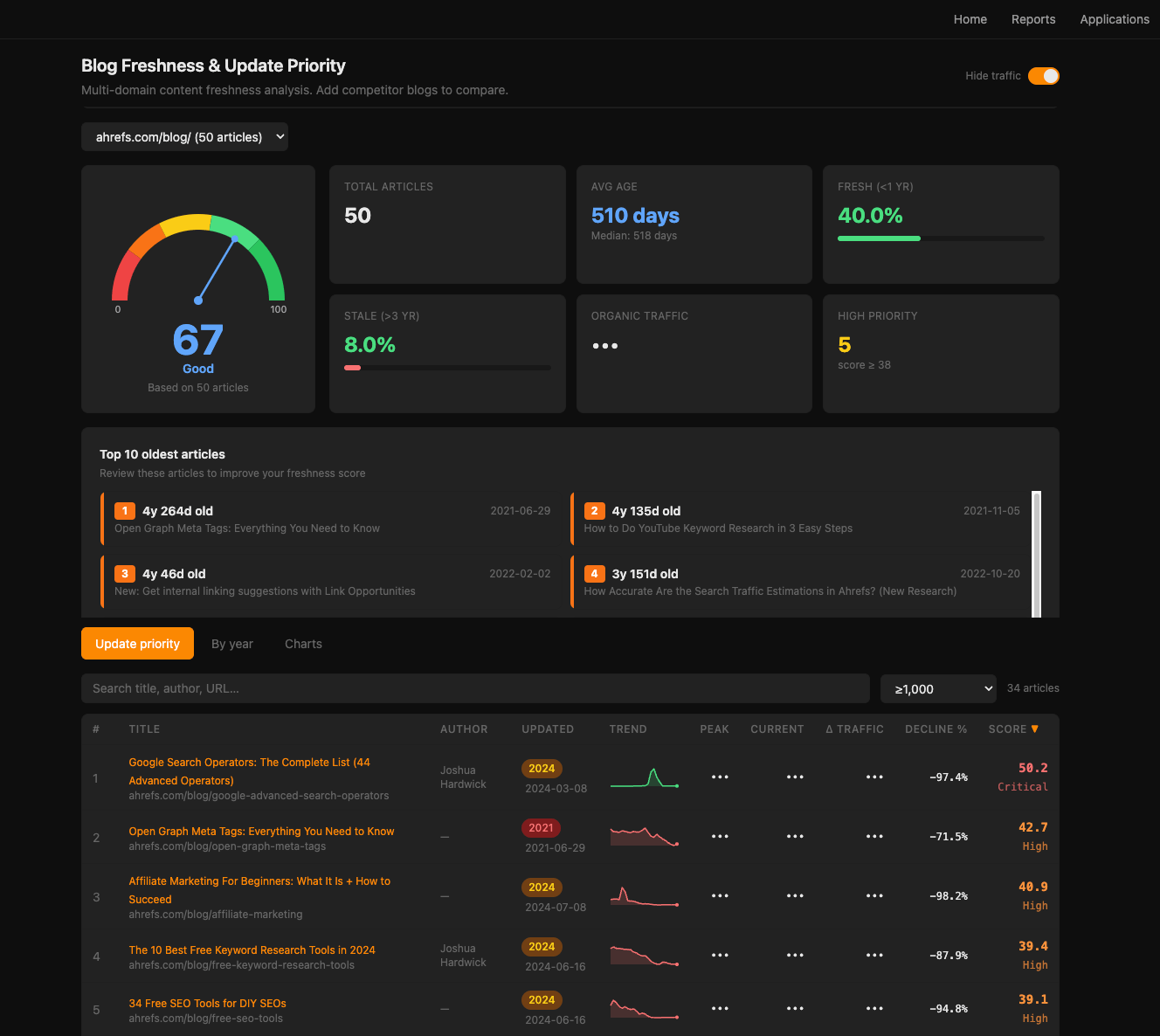The height and width of the screenshot is (1036, 1160).
Task: Click the PEAK column header
Action: pos(715,729)
